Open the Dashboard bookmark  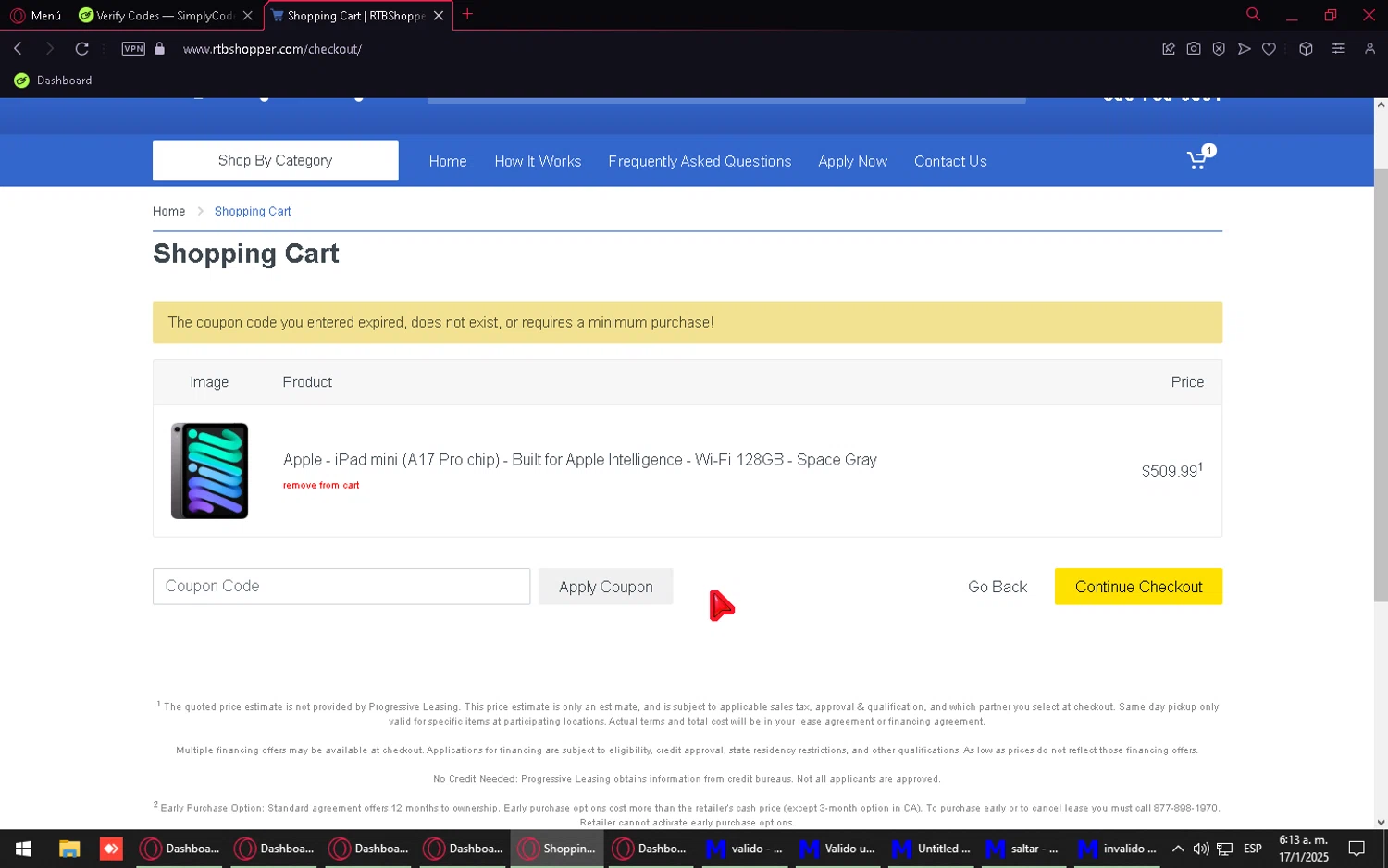[53, 81]
